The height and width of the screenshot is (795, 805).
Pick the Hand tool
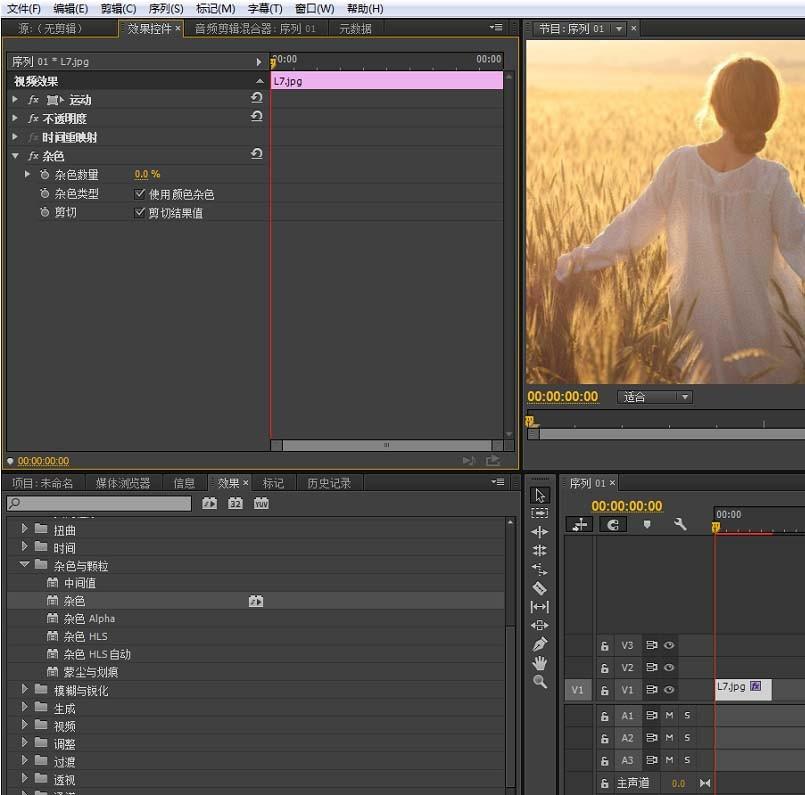coord(540,663)
